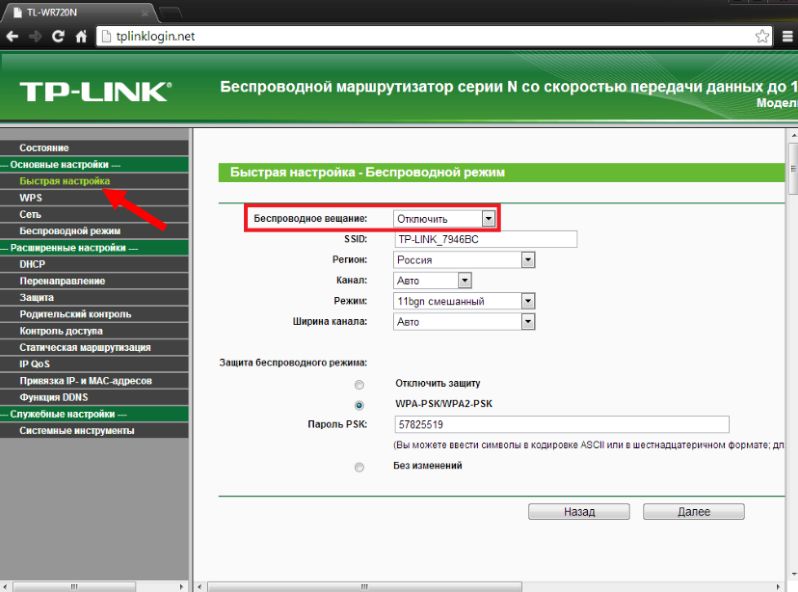The width and height of the screenshot is (798, 592).
Task: Open the Беспроводное вещание dropdown
Action: pyautogui.click(x=444, y=219)
